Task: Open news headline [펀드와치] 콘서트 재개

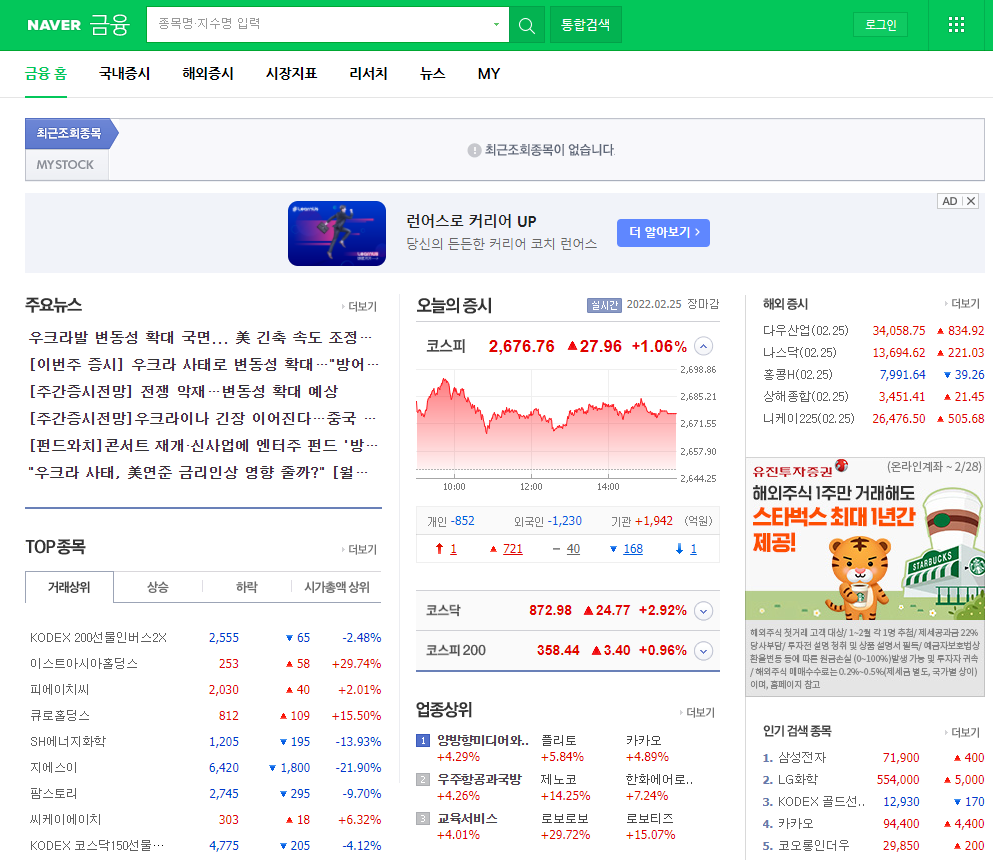Action: click(x=203, y=445)
